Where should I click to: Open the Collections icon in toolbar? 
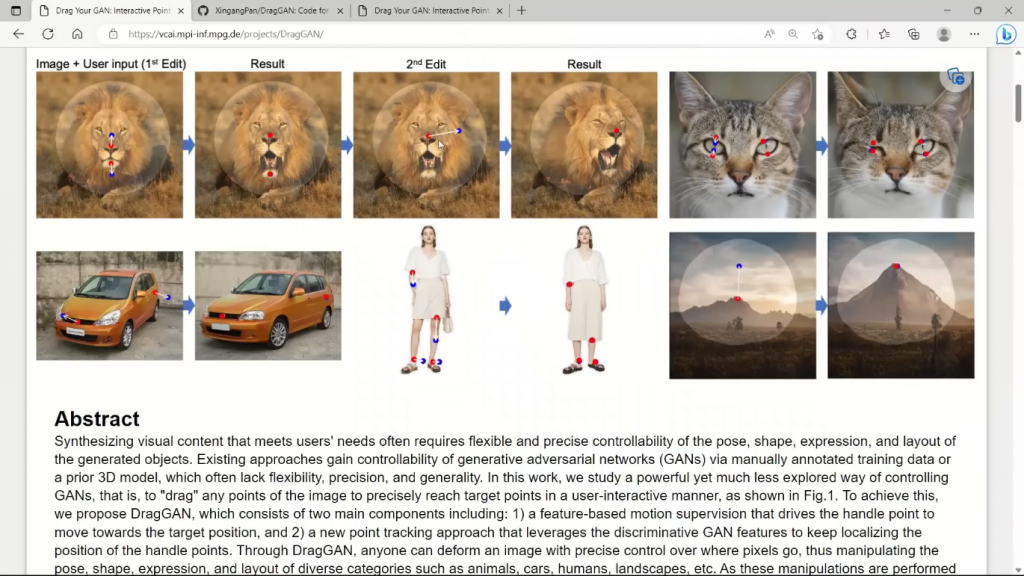tap(914, 34)
